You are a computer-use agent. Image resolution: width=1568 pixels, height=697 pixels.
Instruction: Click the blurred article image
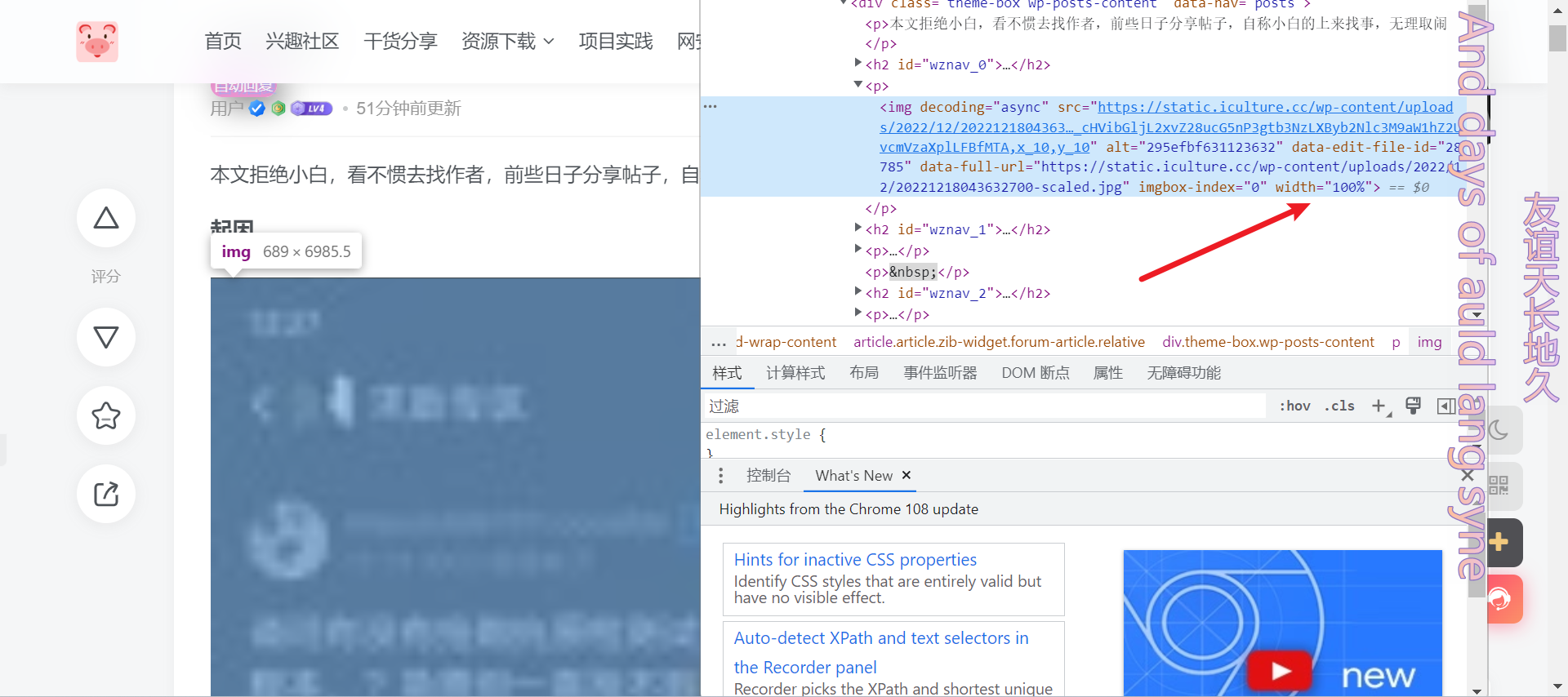point(455,486)
